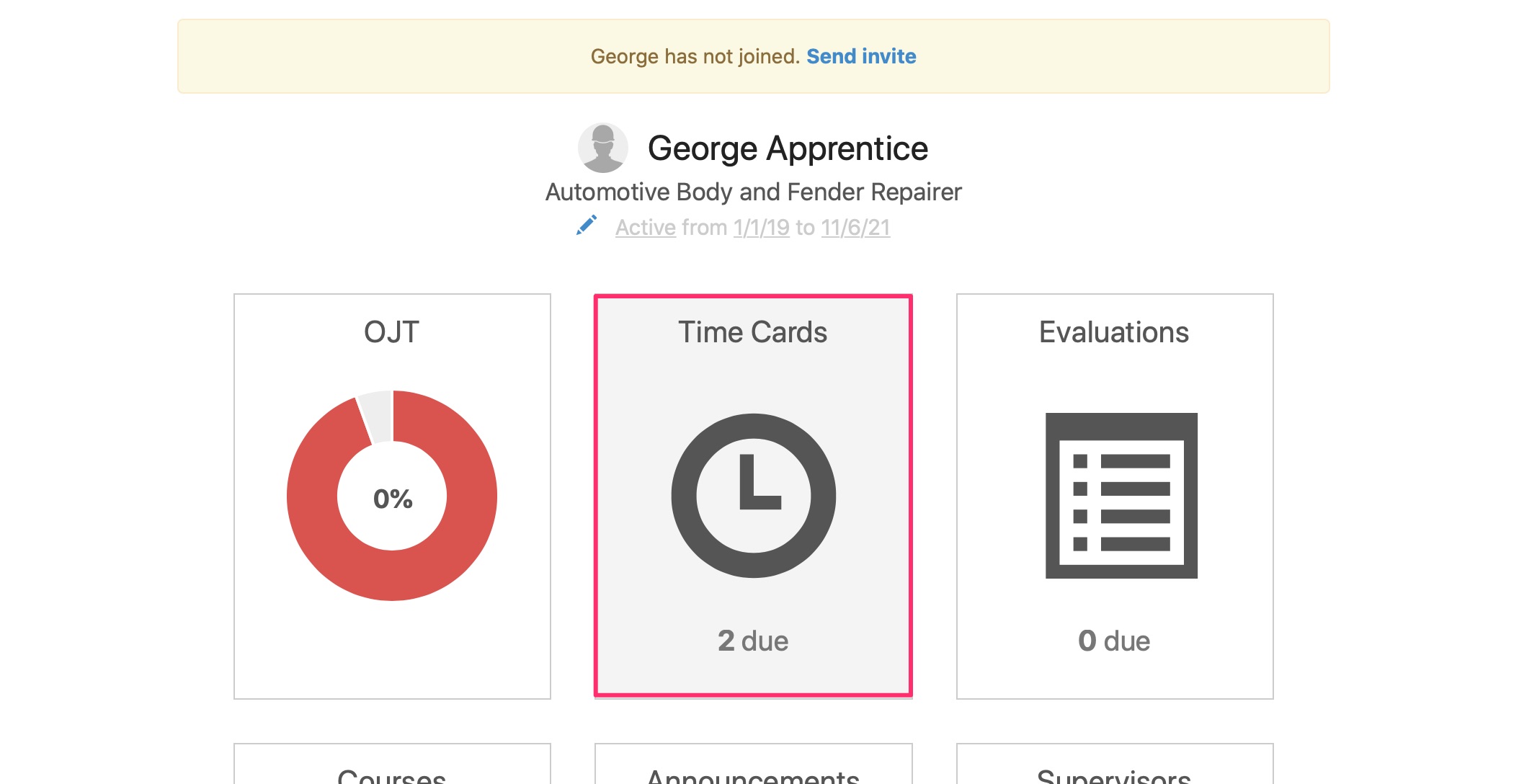
Task: Click the Evaluations list icon
Action: (x=1121, y=496)
